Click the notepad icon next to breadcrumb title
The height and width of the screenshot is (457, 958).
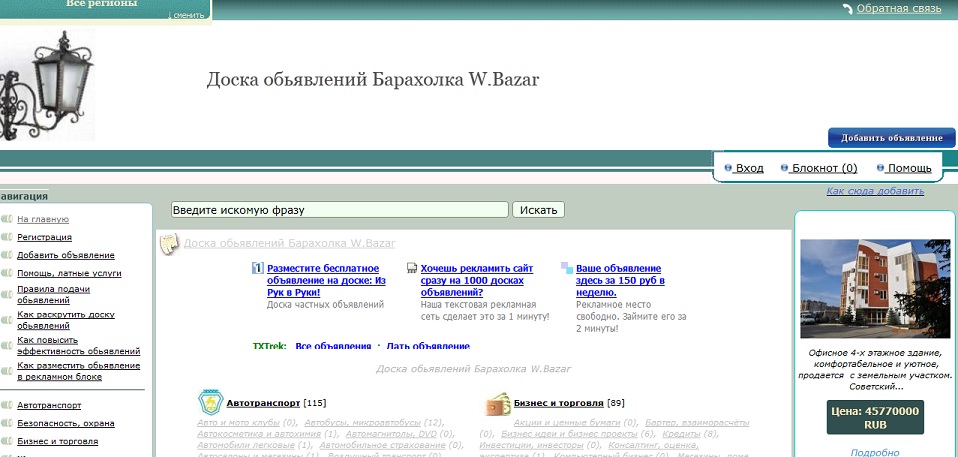coord(170,243)
